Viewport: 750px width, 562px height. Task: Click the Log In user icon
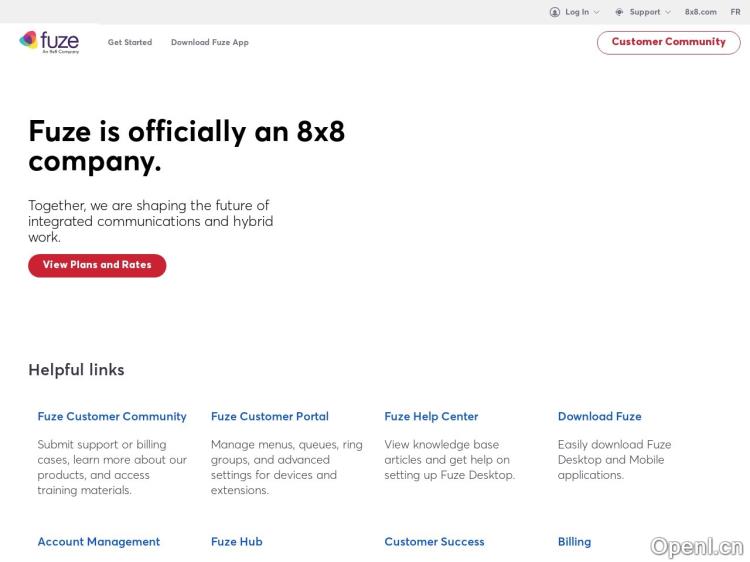click(x=555, y=12)
